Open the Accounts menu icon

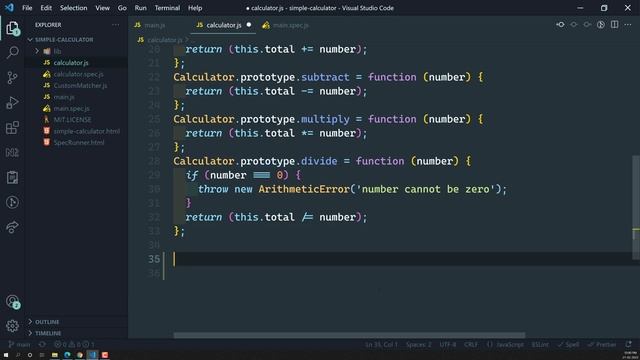click(12, 302)
